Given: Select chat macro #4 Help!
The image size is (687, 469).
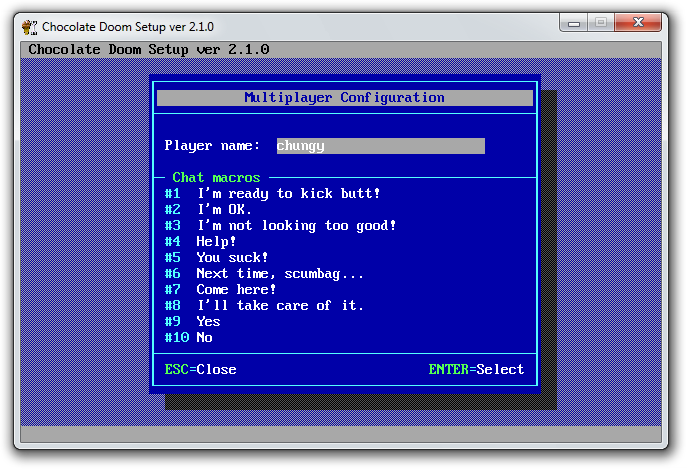Looking at the screenshot, I should 216,242.
